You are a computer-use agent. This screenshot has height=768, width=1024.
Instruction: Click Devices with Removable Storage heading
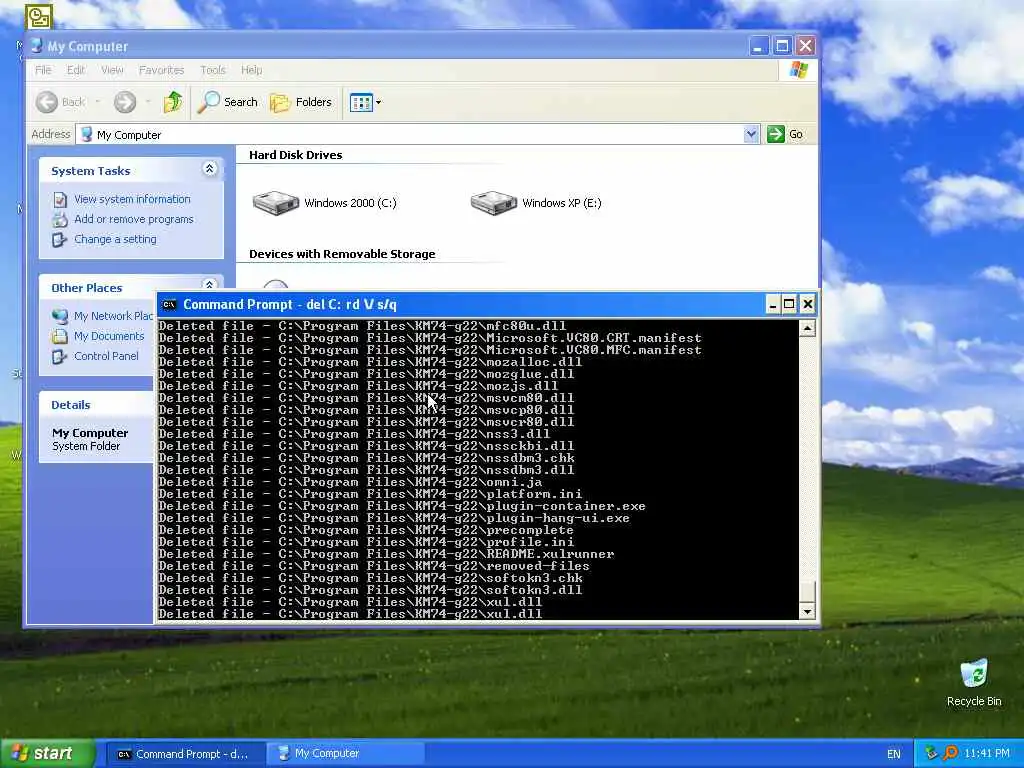[342, 254]
